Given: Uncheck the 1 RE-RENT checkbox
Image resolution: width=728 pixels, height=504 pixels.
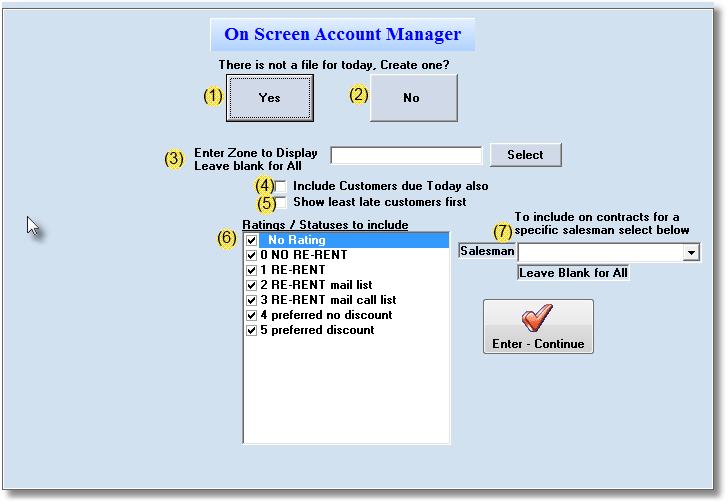Looking at the screenshot, I should click(x=252, y=270).
